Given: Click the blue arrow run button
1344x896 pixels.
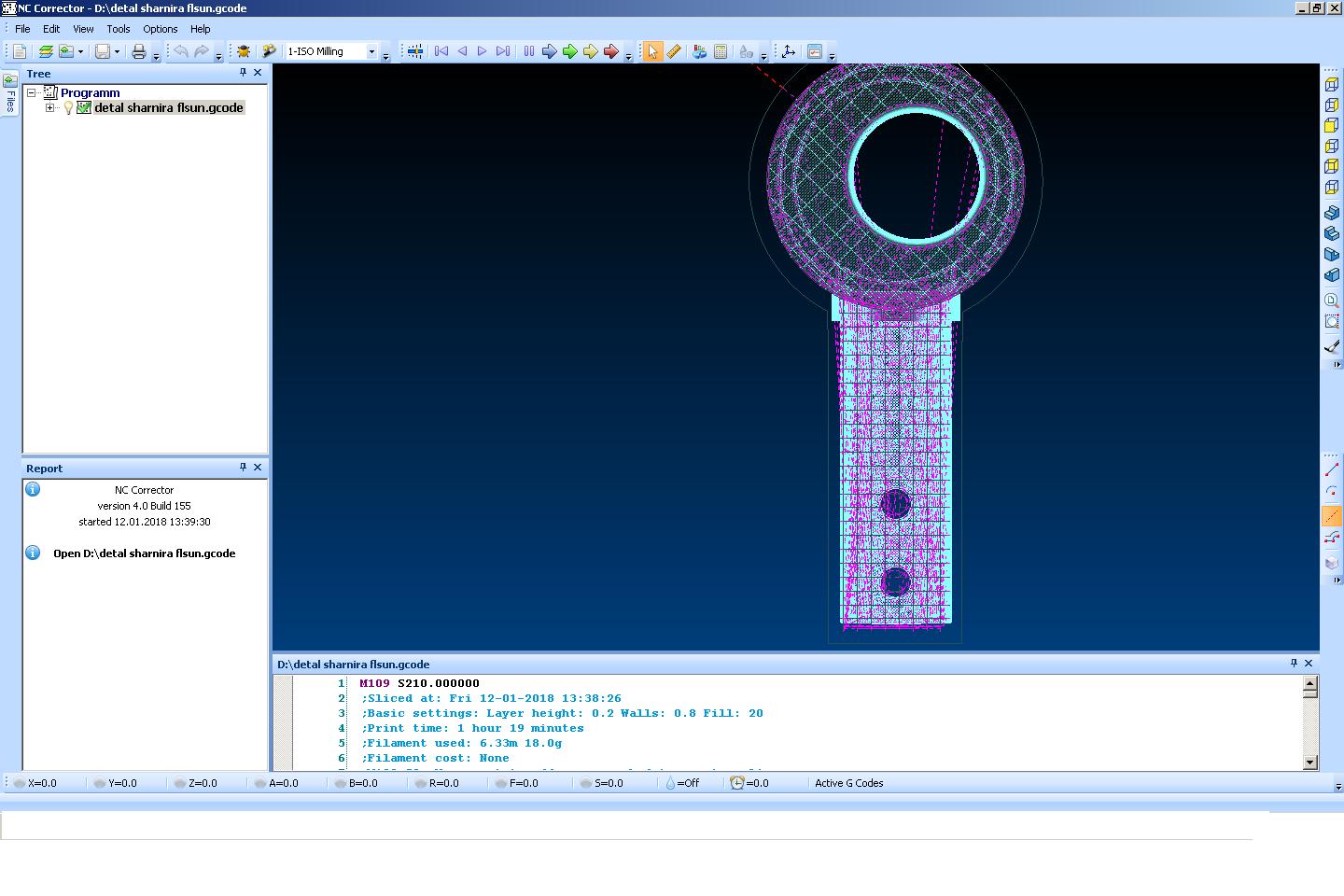Looking at the screenshot, I should pyautogui.click(x=549, y=51).
